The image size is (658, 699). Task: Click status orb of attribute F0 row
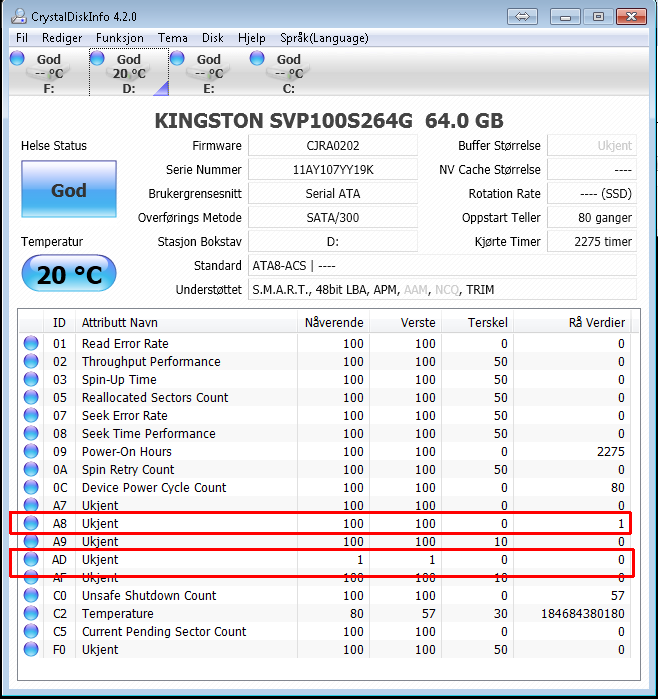(31, 650)
